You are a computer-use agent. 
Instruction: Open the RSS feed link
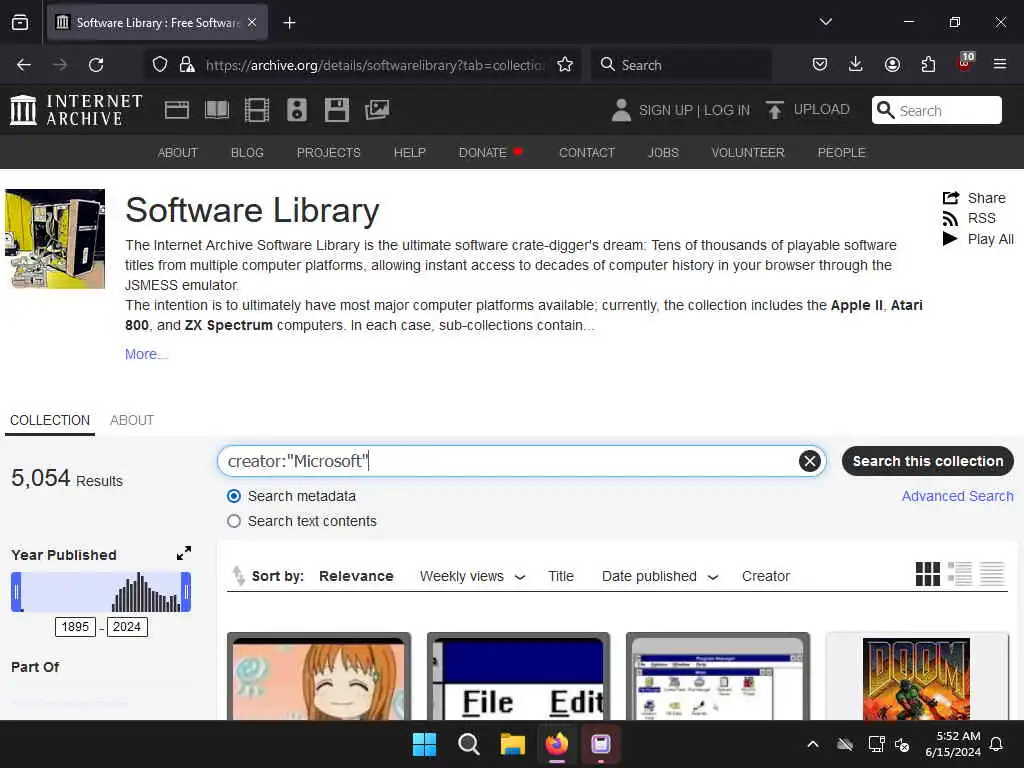click(969, 218)
